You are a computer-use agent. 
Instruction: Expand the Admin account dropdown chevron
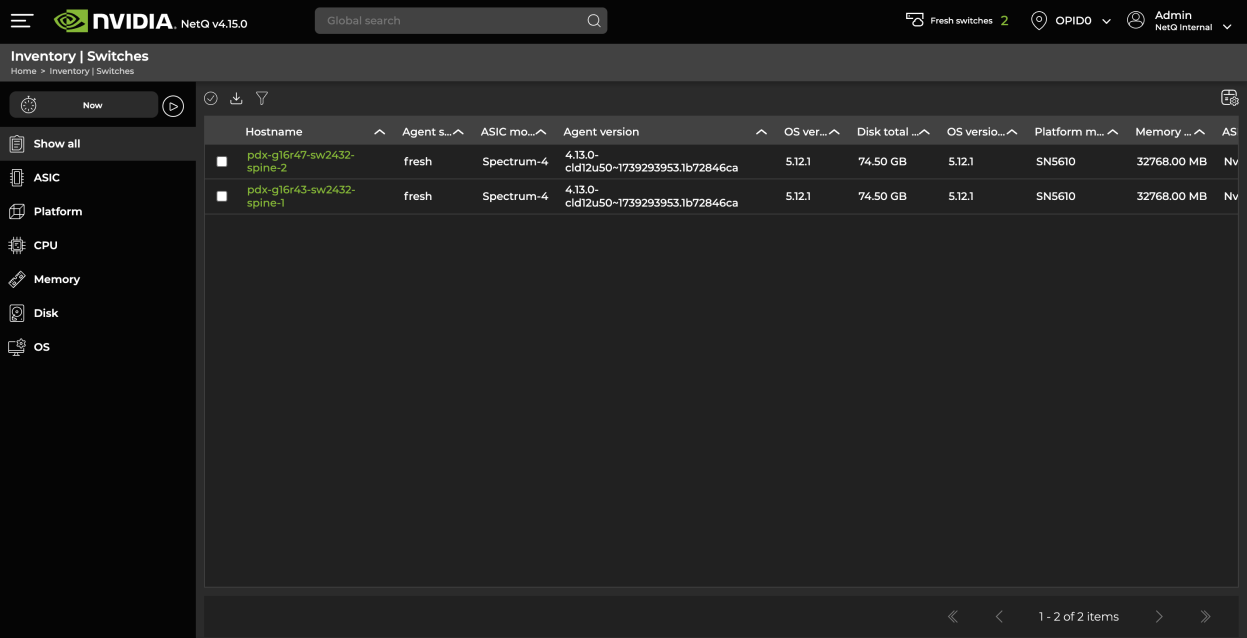point(1227,27)
